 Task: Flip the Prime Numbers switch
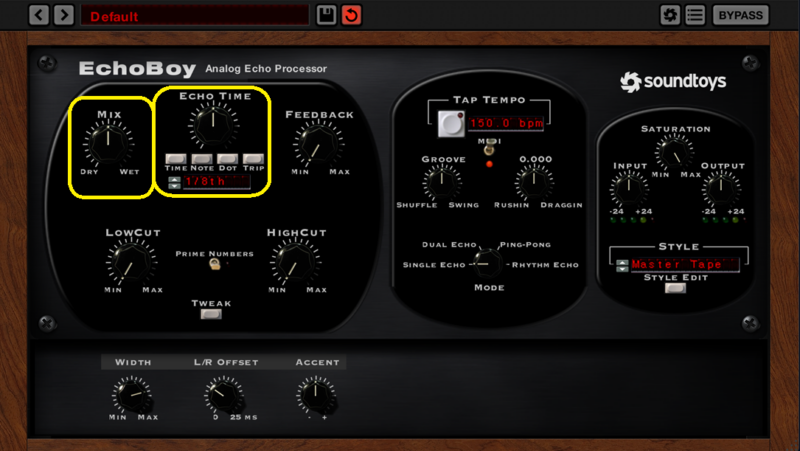point(215,264)
